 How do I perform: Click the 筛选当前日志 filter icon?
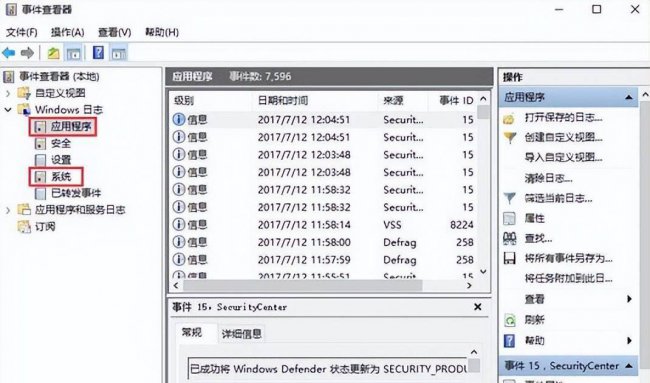(509, 198)
